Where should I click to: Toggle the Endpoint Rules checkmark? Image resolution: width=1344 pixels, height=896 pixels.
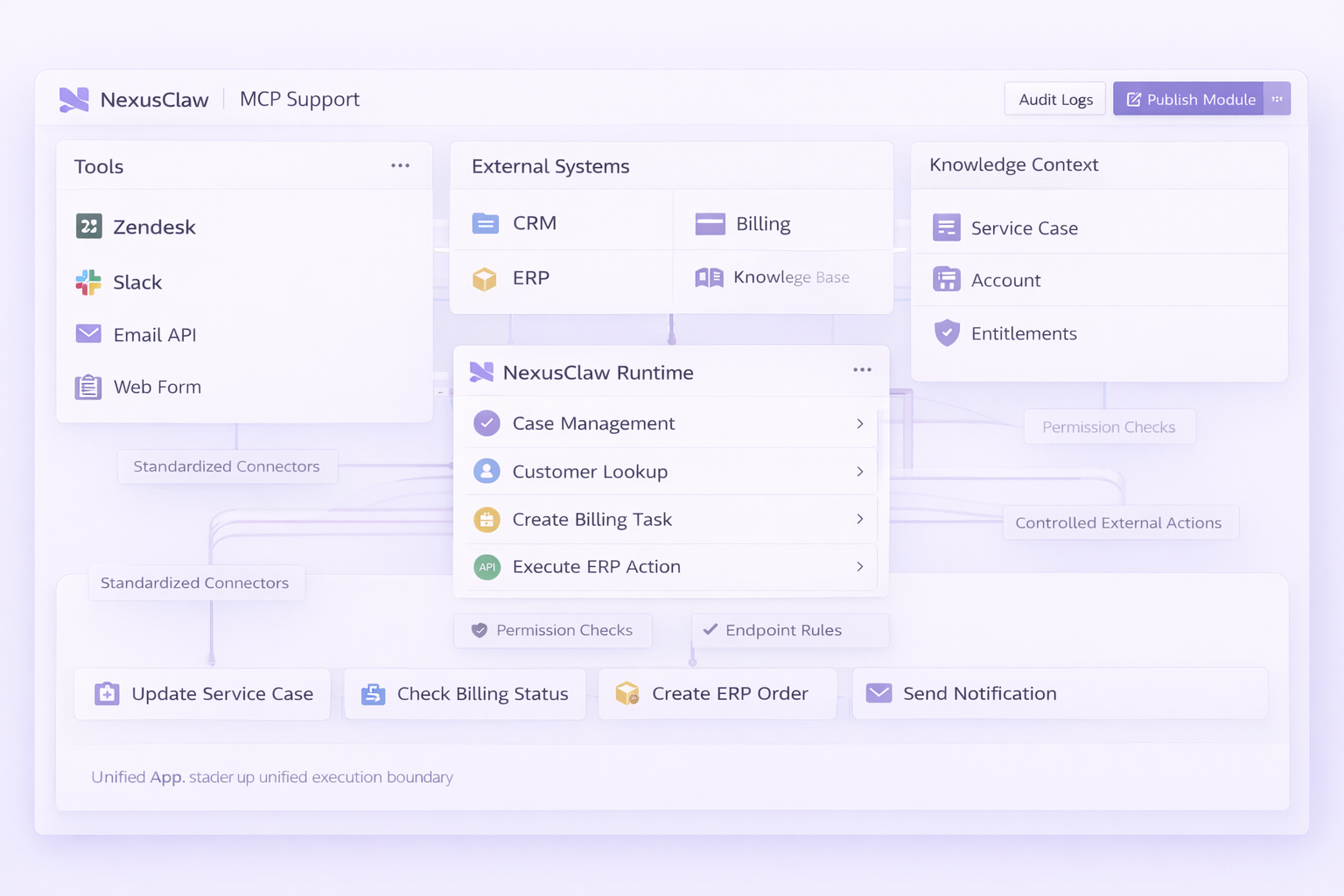[710, 630]
